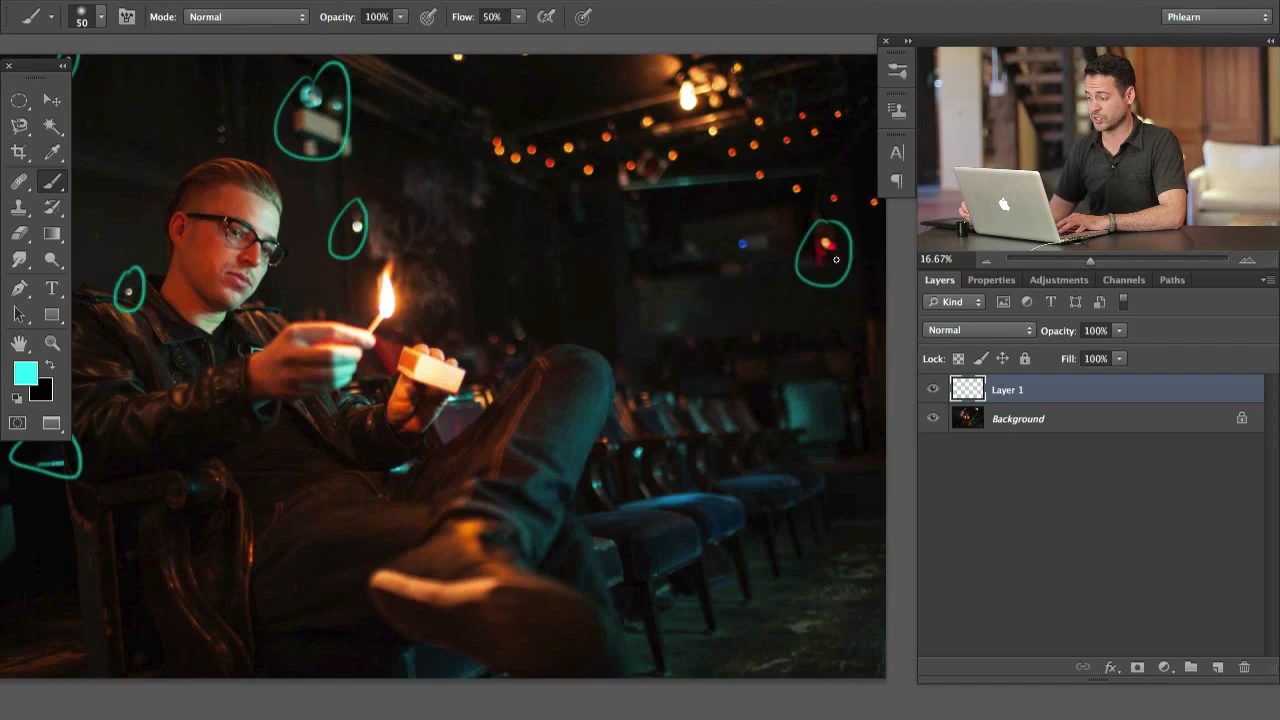Select the Dodge tool
The height and width of the screenshot is (720, 1280).
(52, 260)
